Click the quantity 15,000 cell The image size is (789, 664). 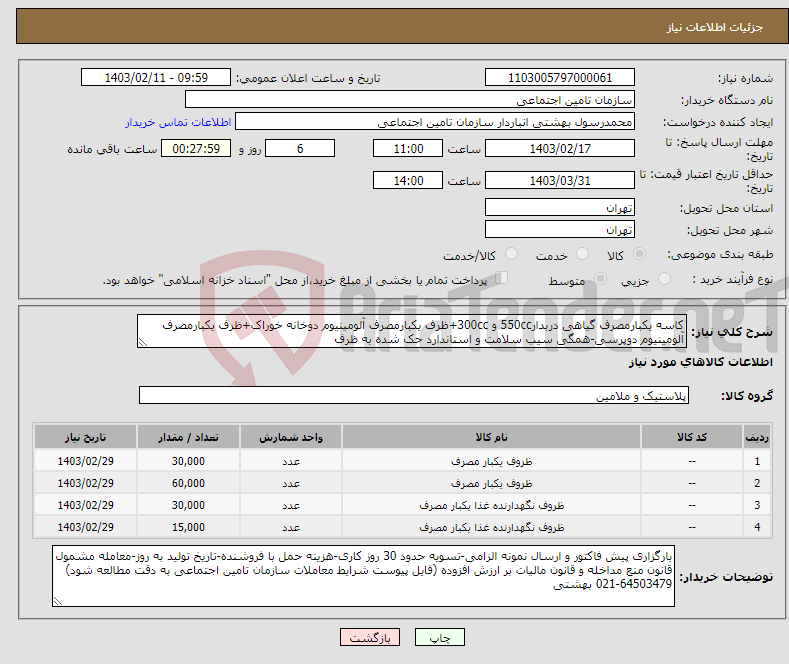(188, 527)
